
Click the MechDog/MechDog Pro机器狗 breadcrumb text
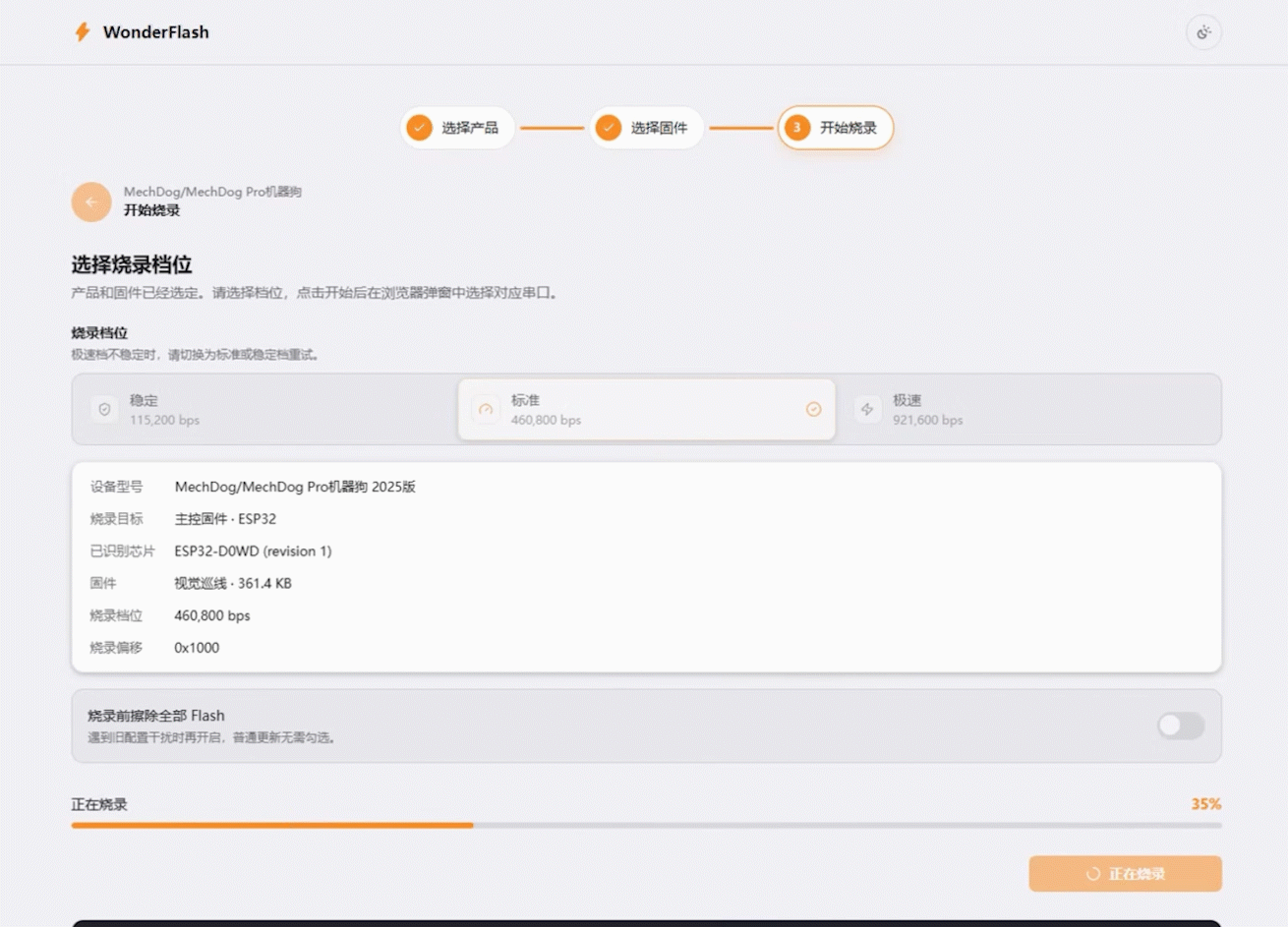[x=212, y=192]
